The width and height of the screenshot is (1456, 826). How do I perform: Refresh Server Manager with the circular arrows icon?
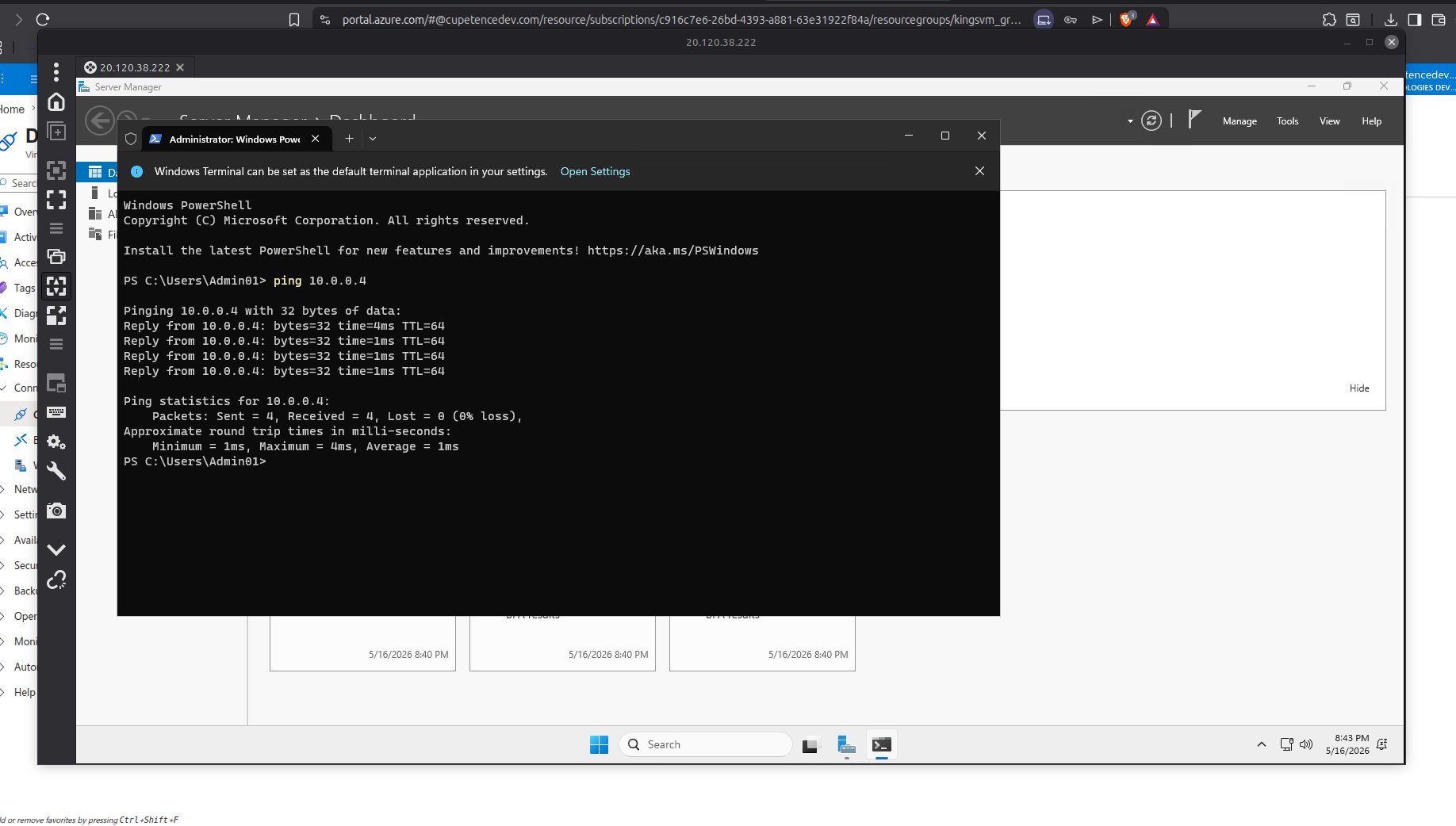[1151, 120]
